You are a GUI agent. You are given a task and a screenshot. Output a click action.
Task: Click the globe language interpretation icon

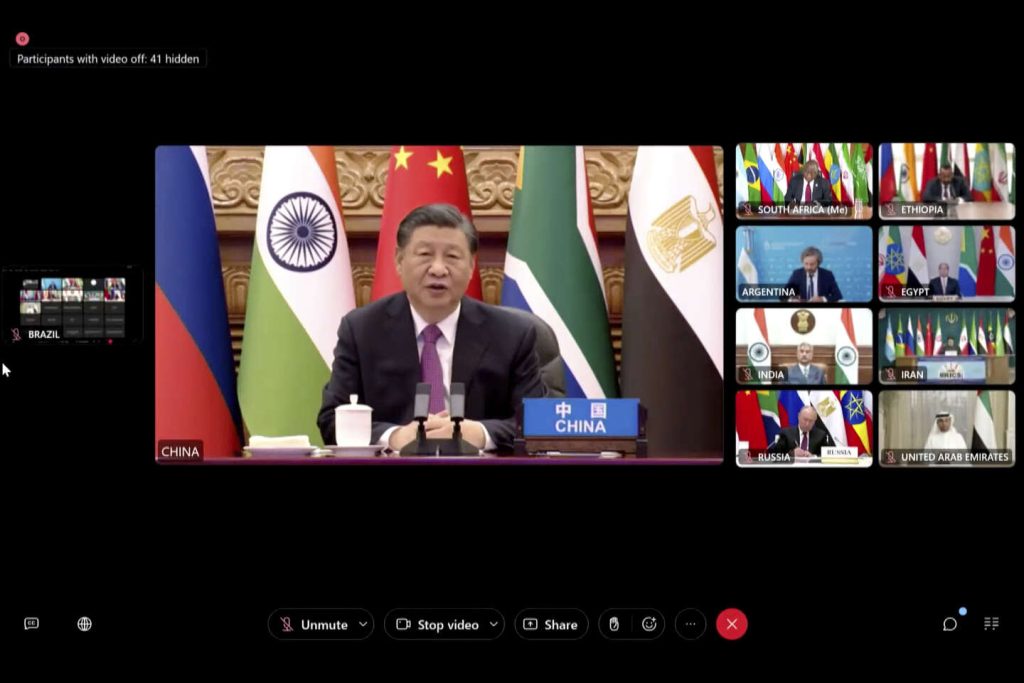tap(85, 624)
